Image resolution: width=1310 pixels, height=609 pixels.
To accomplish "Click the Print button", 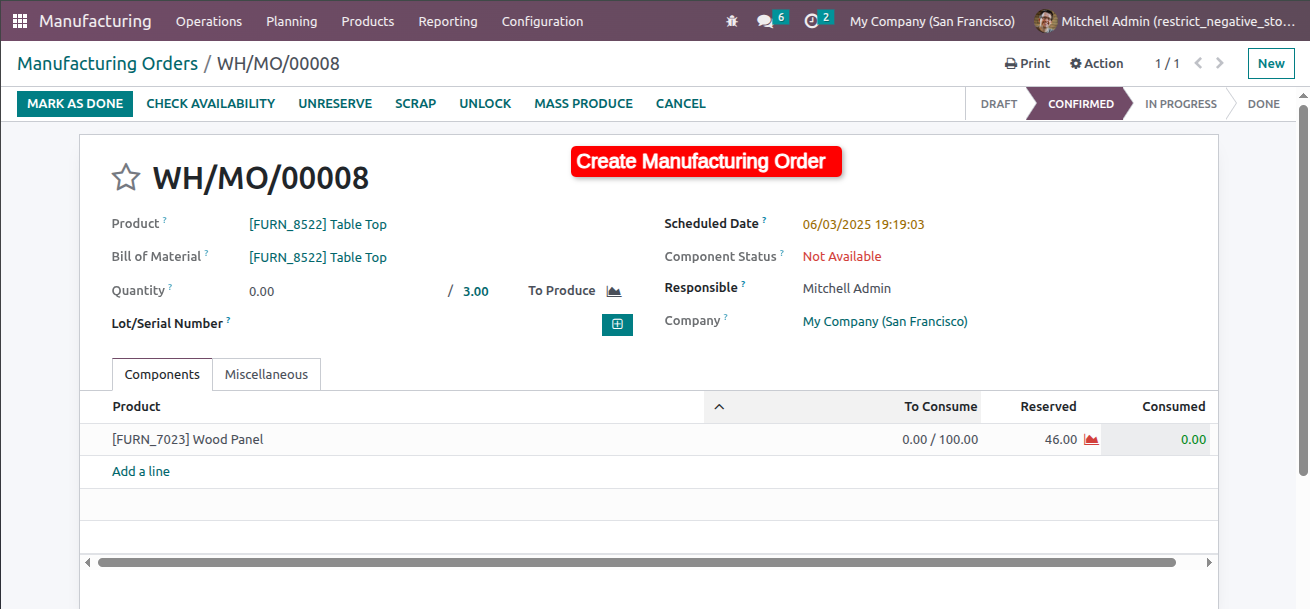I will pos(1027,63).
